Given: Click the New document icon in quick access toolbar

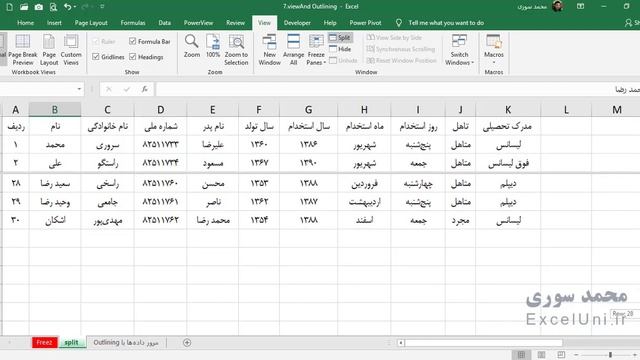Looking at the screenshot, I should click(x=9, y=7).
